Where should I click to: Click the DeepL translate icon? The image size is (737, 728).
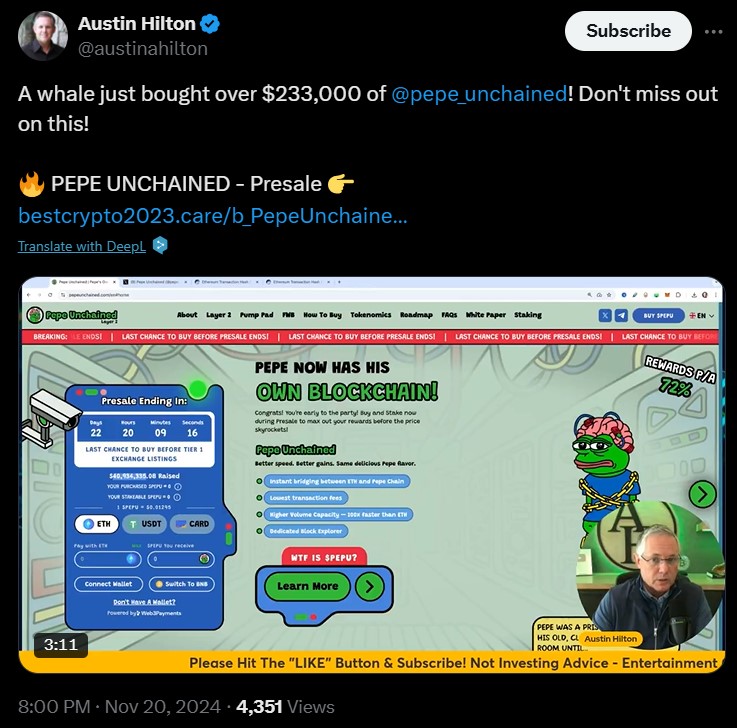160,245
